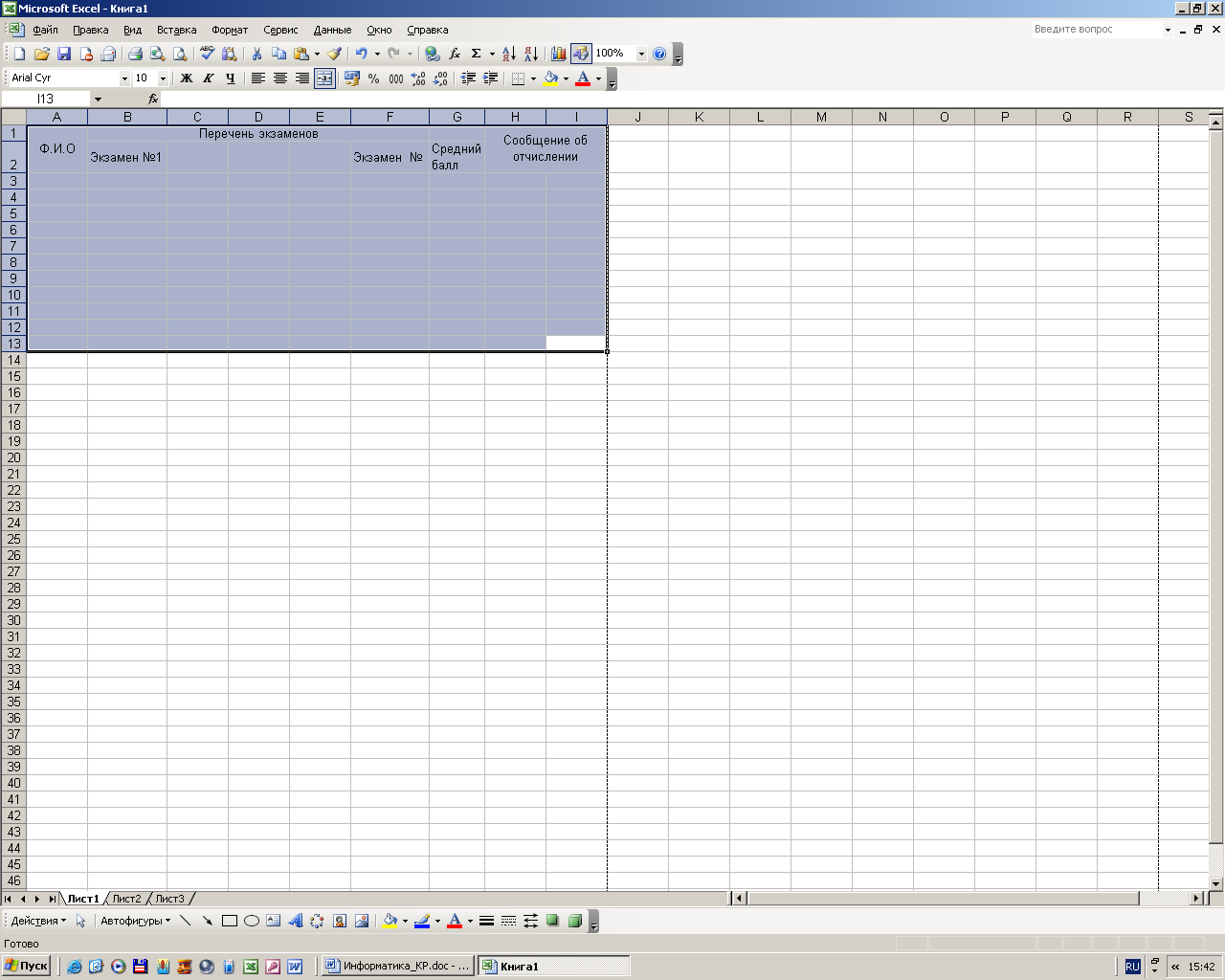Open the Данные menu
This screenshot has height=980, width=1225.
pos(332,30)
